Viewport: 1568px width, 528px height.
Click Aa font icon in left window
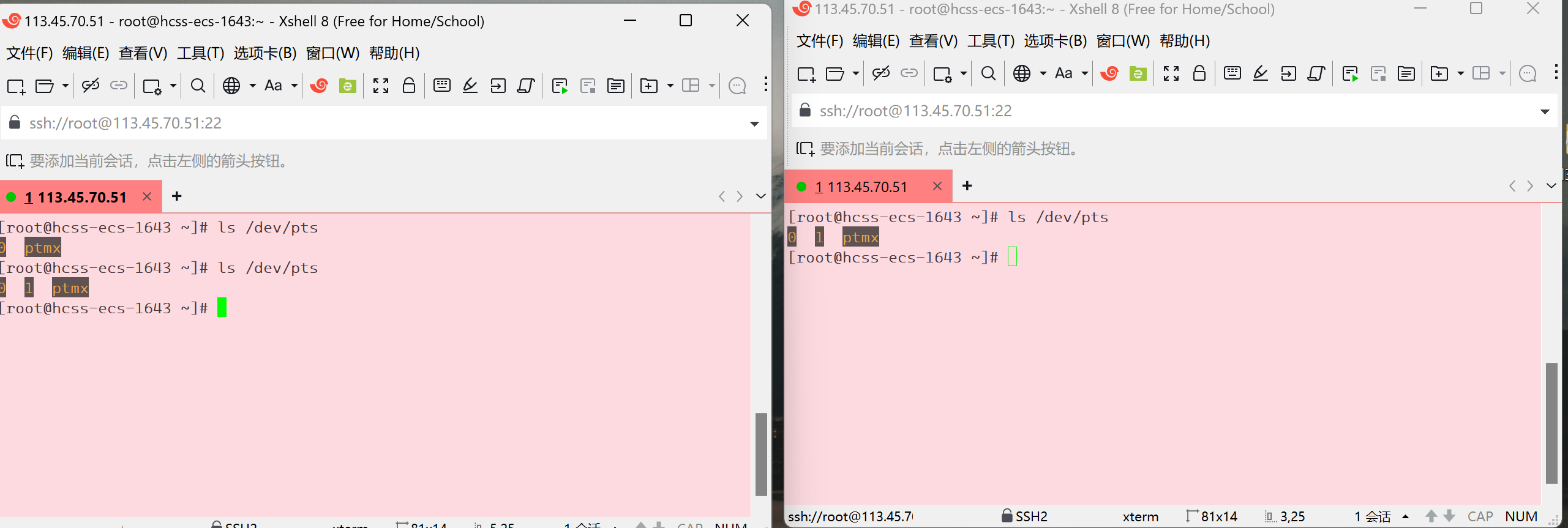273,86
